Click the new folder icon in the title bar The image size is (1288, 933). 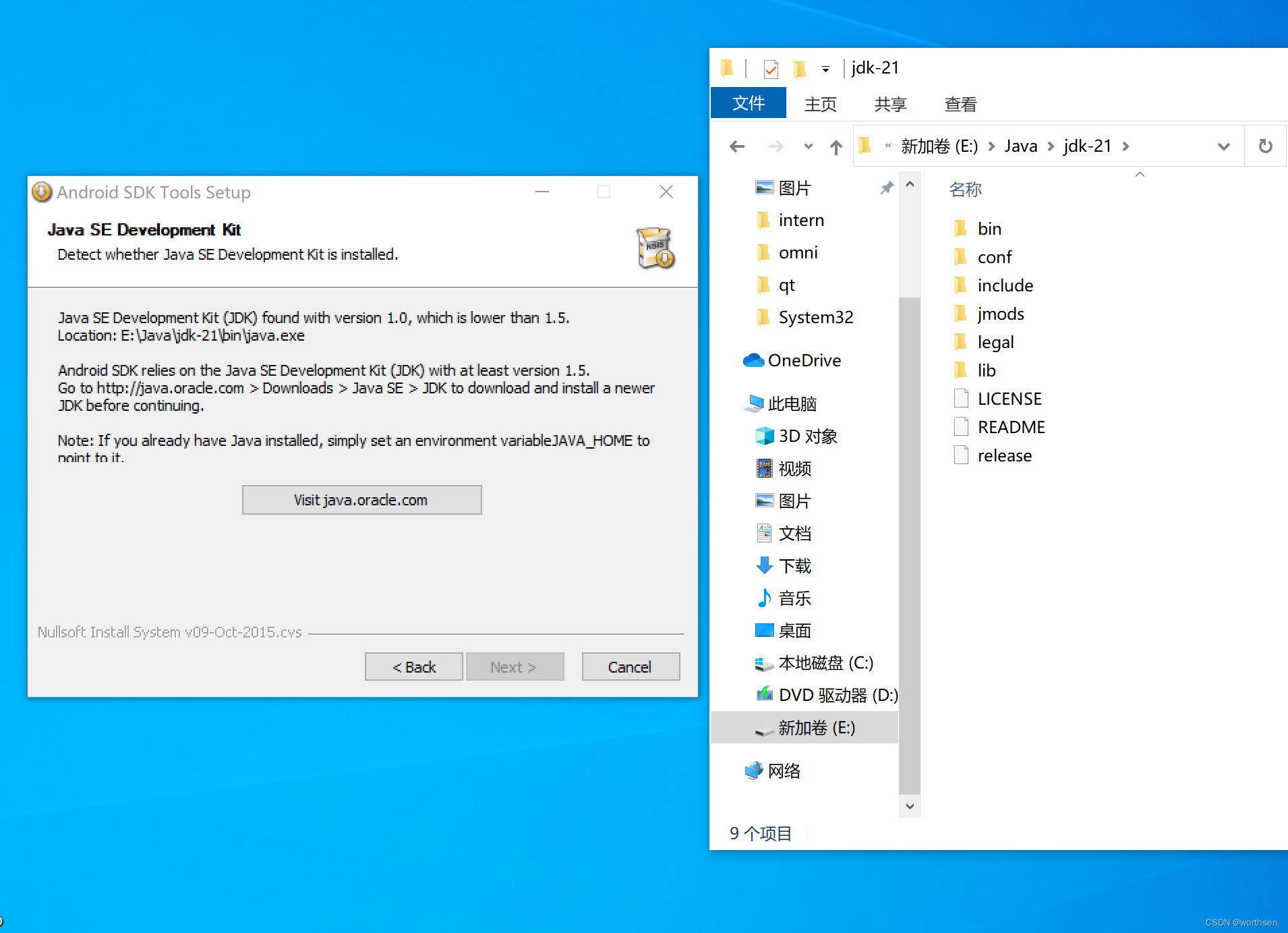800,69
